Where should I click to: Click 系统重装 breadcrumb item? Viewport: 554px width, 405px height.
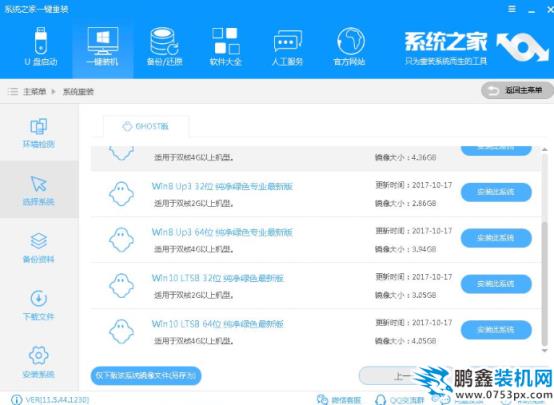78,92
